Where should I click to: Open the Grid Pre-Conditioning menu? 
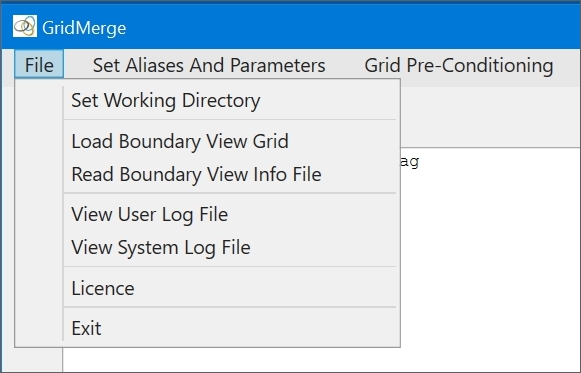coord(459,66)
